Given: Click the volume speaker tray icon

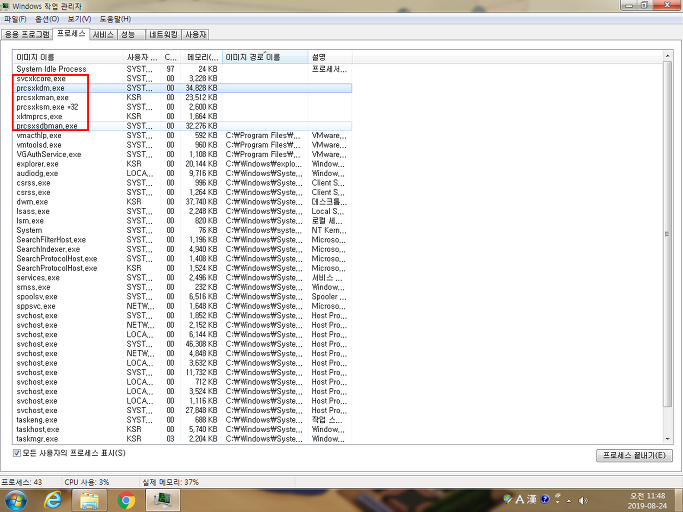Looking at the screenshot, I should [583, 501].
